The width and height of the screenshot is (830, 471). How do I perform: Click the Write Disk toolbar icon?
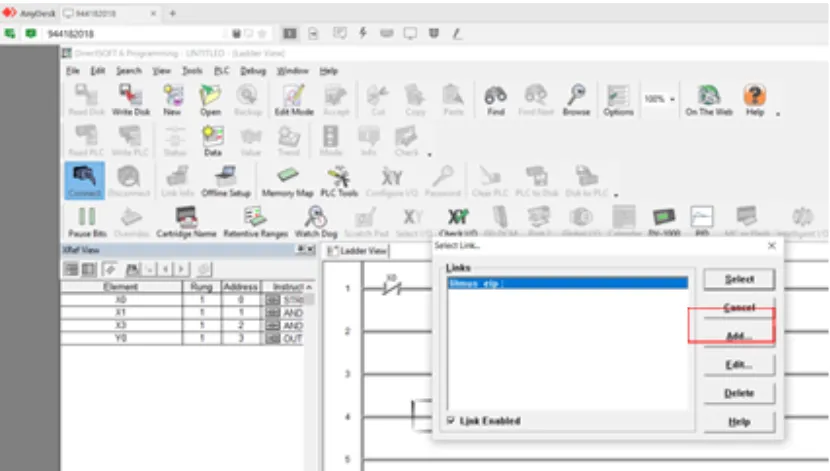tap(131, 99)
